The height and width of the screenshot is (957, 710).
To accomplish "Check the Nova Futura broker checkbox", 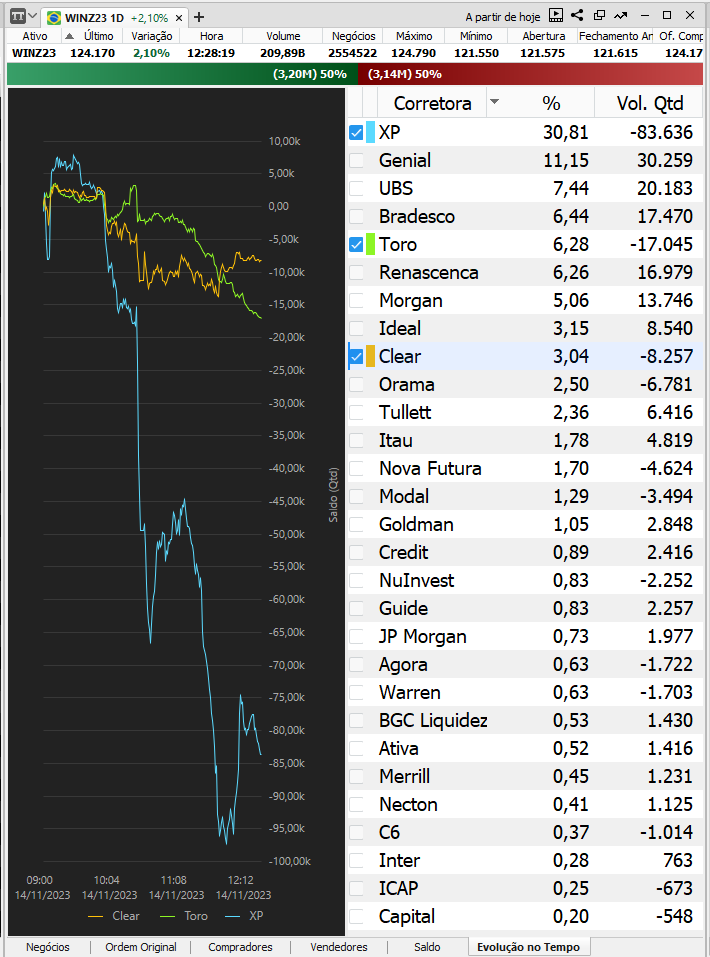I will click(356, 469).
